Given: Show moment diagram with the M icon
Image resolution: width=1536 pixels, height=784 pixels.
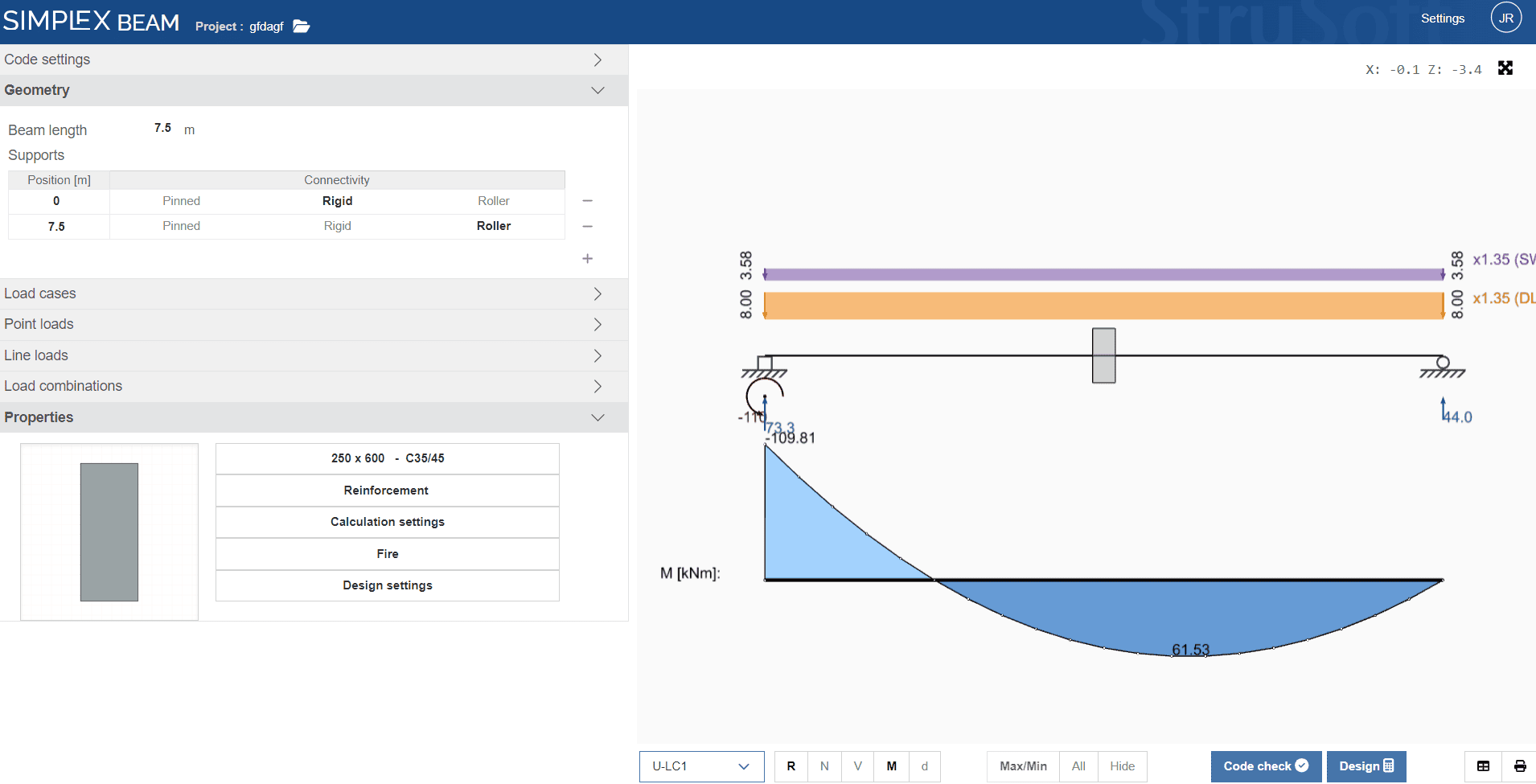Looking at the screenshot, I should coord(892,766).
